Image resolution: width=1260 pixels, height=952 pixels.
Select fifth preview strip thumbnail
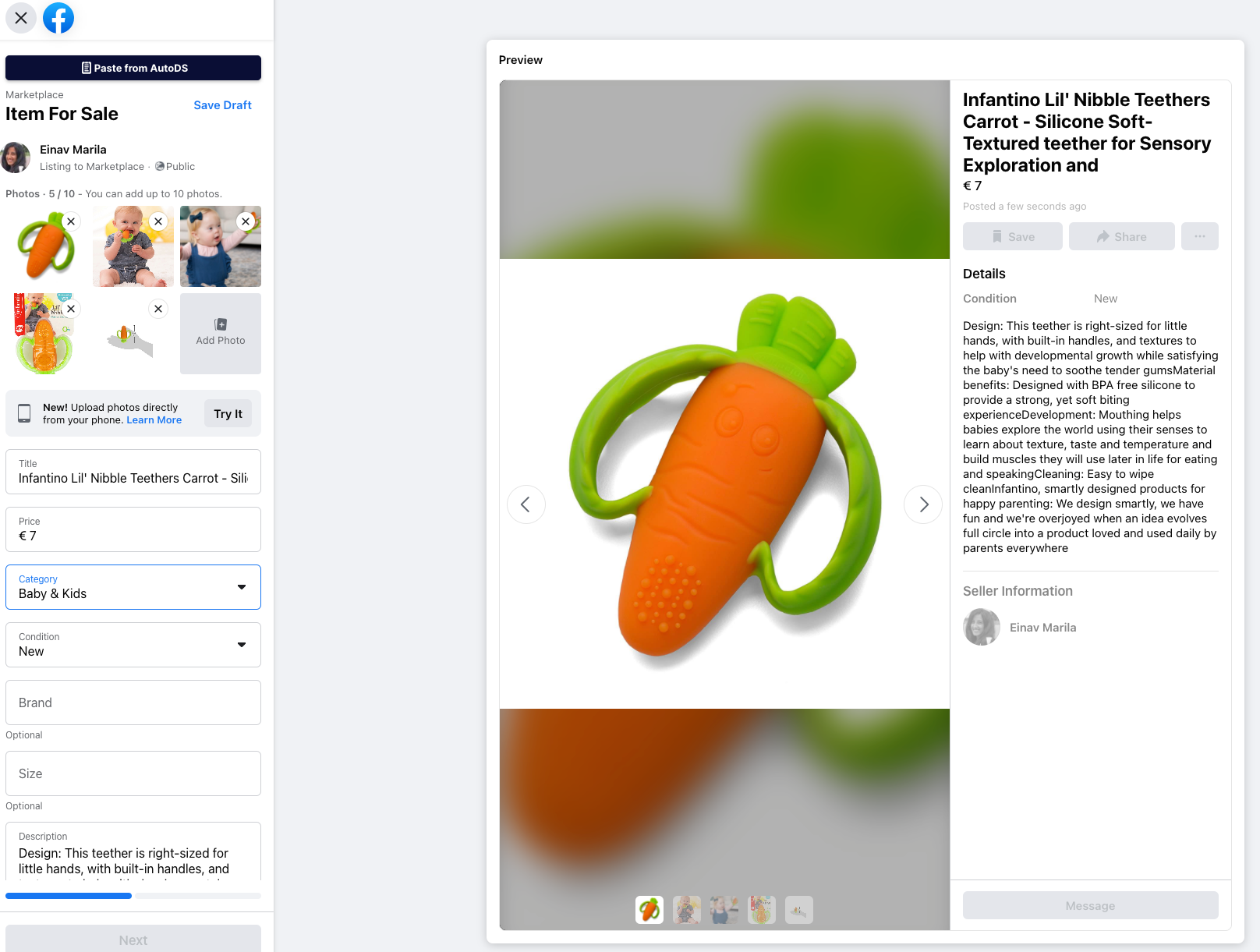(x=799, y=910)
